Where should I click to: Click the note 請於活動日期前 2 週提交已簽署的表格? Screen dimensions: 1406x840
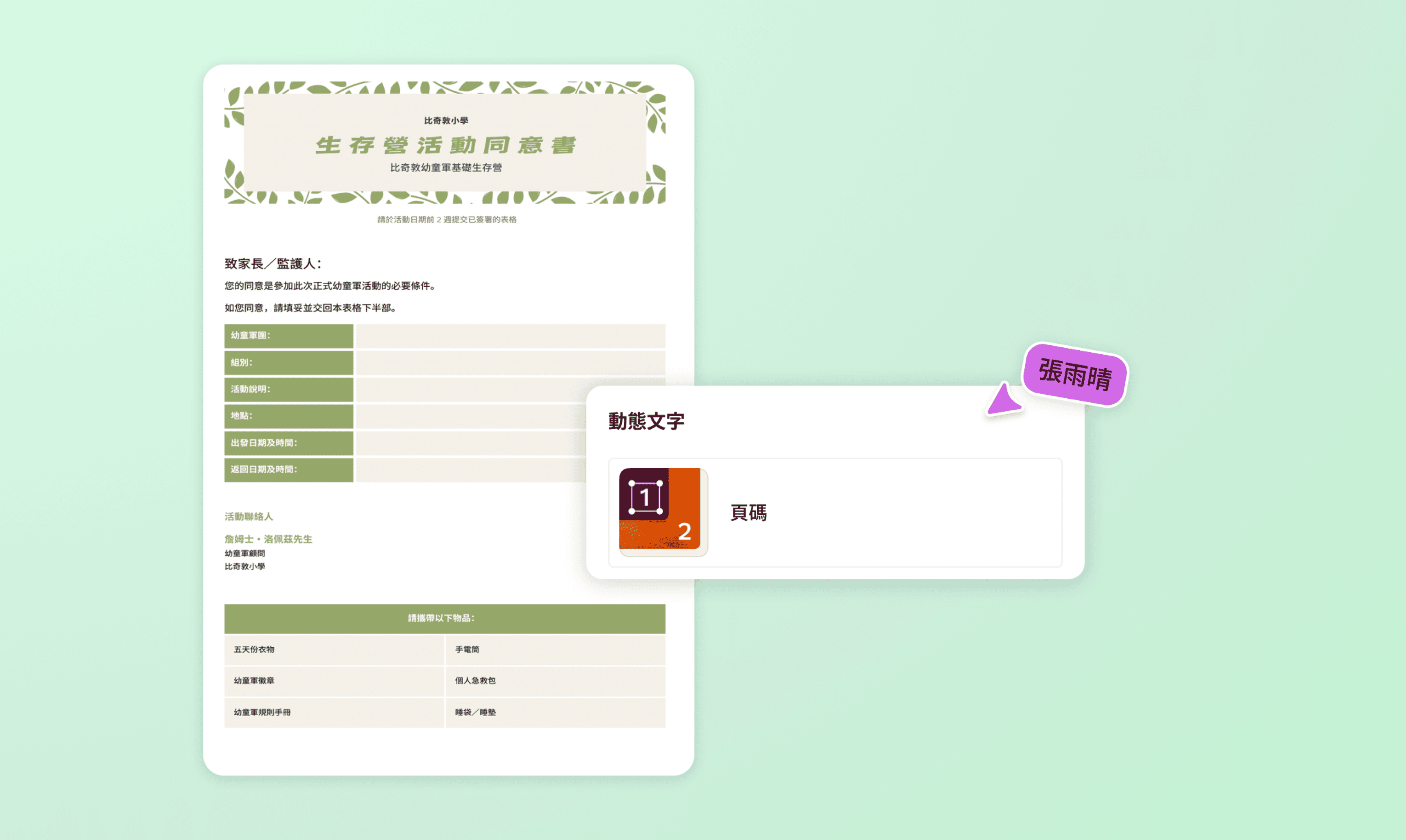click(x=446, y=219)
